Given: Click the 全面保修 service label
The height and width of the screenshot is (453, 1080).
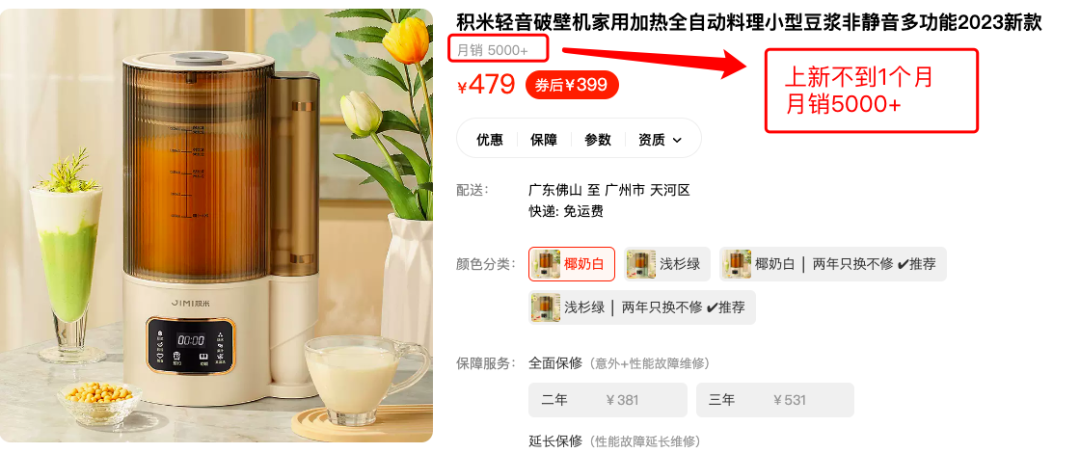Looking at the screenshot, I should pyautogui.click(x=555, y=363).
